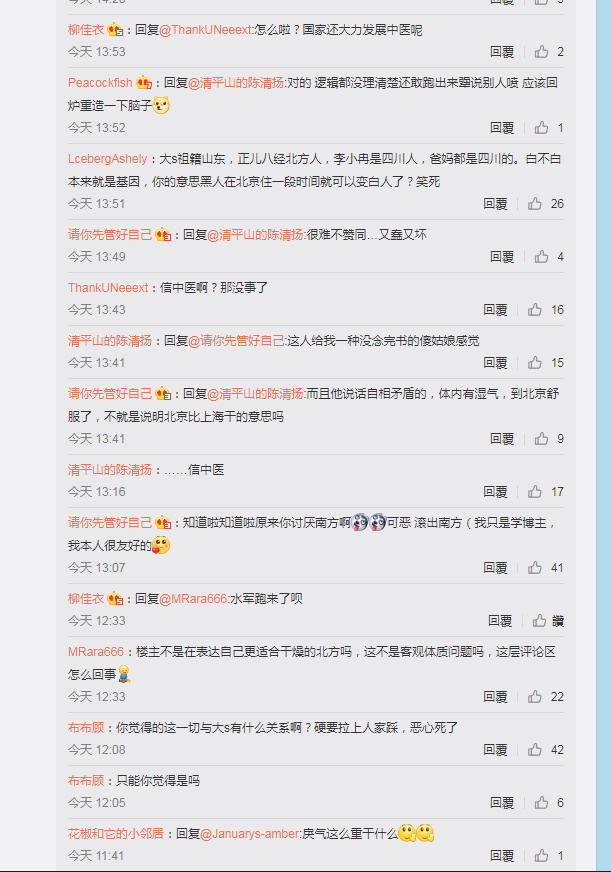Screen dimensions: 611x872
Task: Reply to 清平山的陈清扬's 13:41 comment
Action: coord(495,363)
